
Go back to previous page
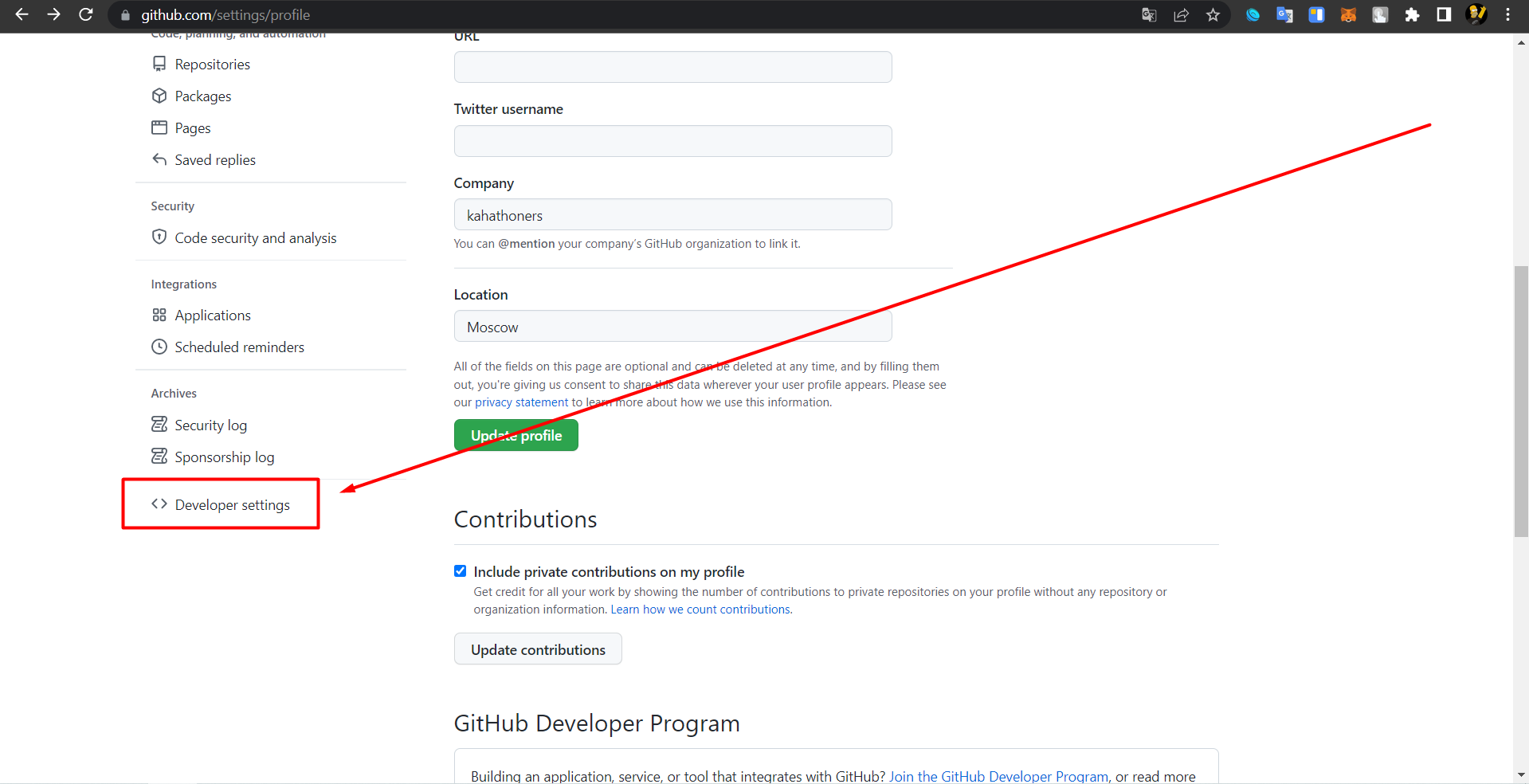click(x=22, y=14)
